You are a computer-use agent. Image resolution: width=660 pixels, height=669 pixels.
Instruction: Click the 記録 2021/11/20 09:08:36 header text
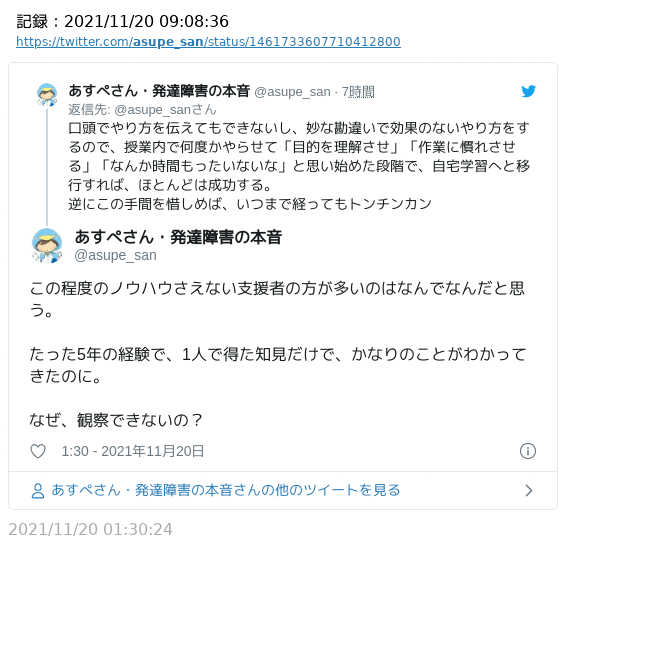(x=122, y=21)
